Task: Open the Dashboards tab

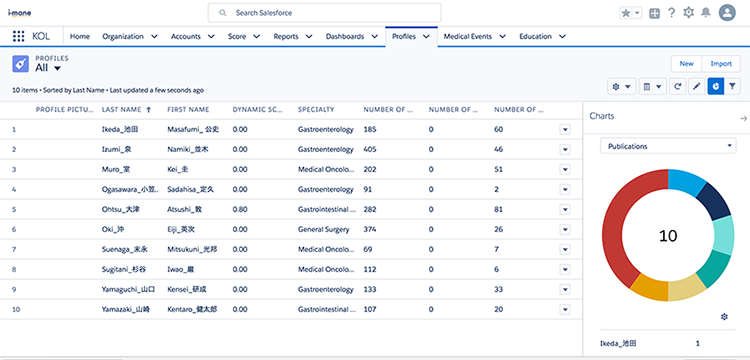Action: pyautogui.click(x=345, y=36)
